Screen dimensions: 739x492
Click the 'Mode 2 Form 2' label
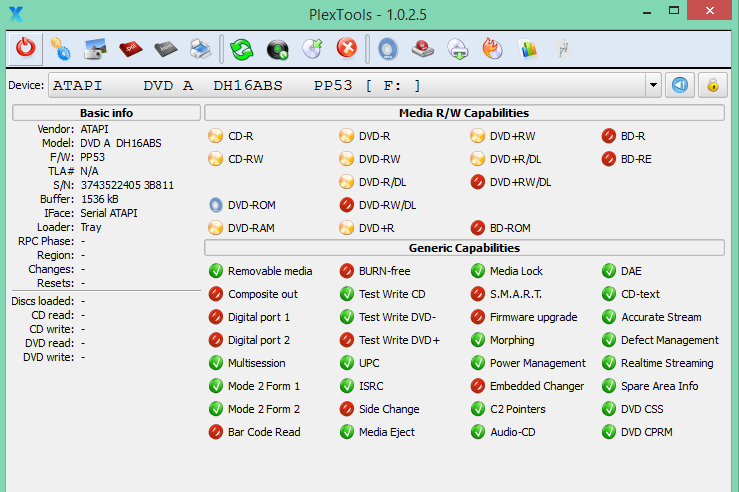coord(264,410)
